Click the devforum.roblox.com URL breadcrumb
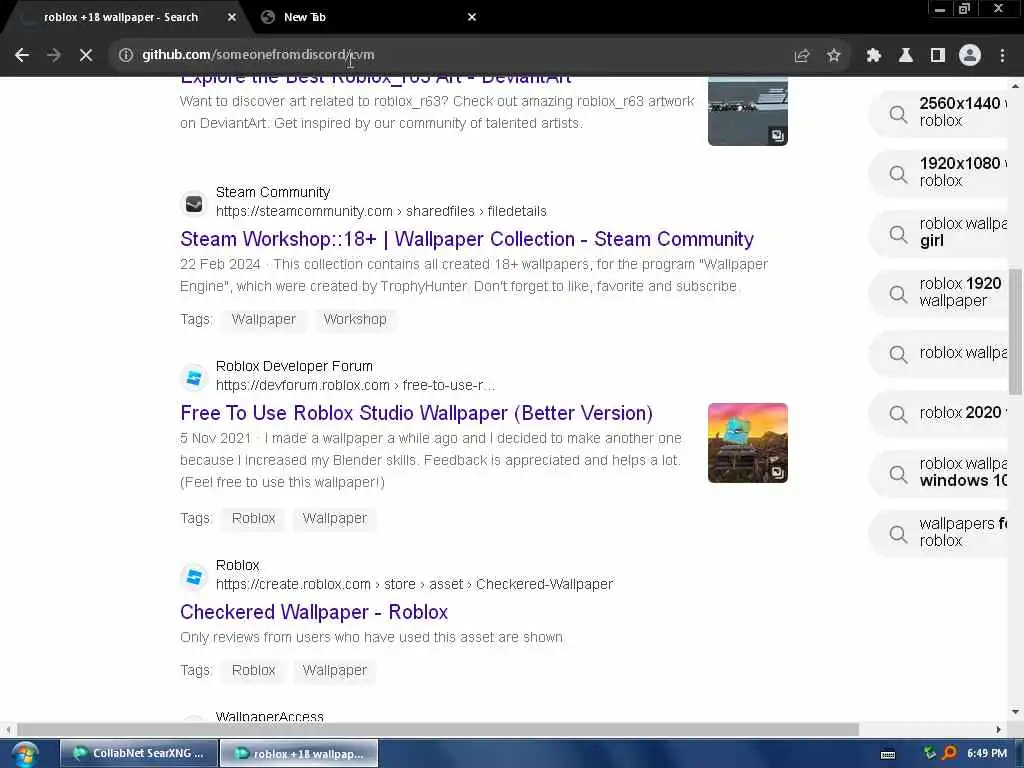 coord(355,385)
